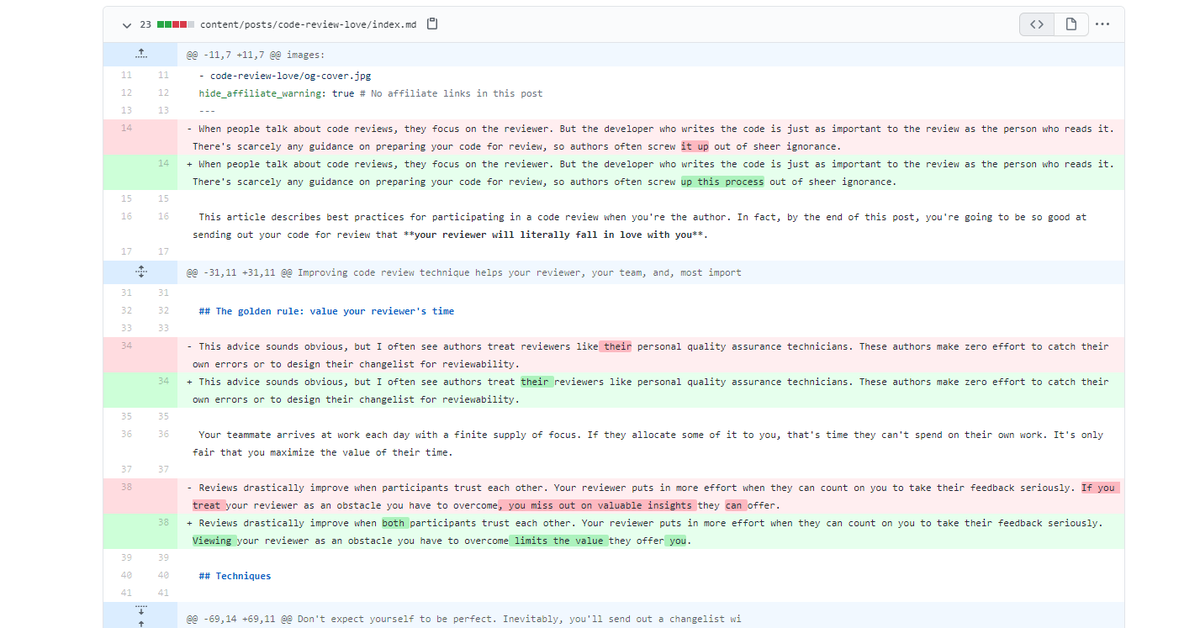Copy the file path to clipboard
This screenshot has width=1200, height=628.
[431, 22]
